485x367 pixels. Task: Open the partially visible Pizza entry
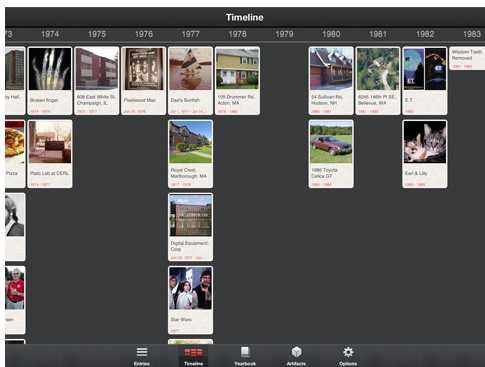tap(15, 154)
